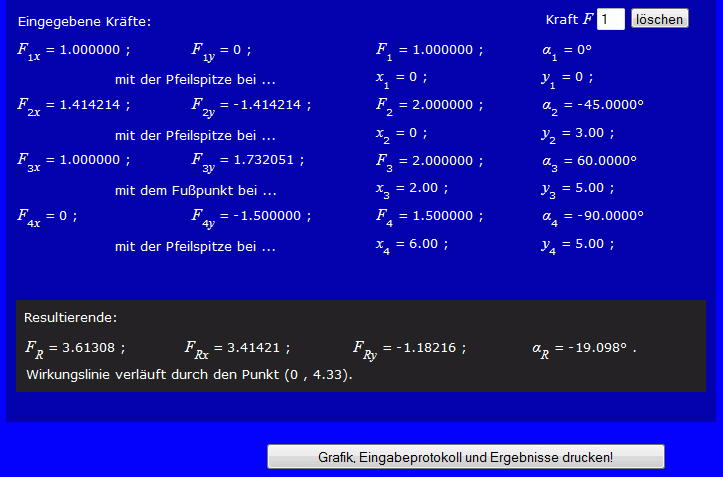
Task: Click the F4y = -1.500000 value
Action: click(x=250, y=215)
